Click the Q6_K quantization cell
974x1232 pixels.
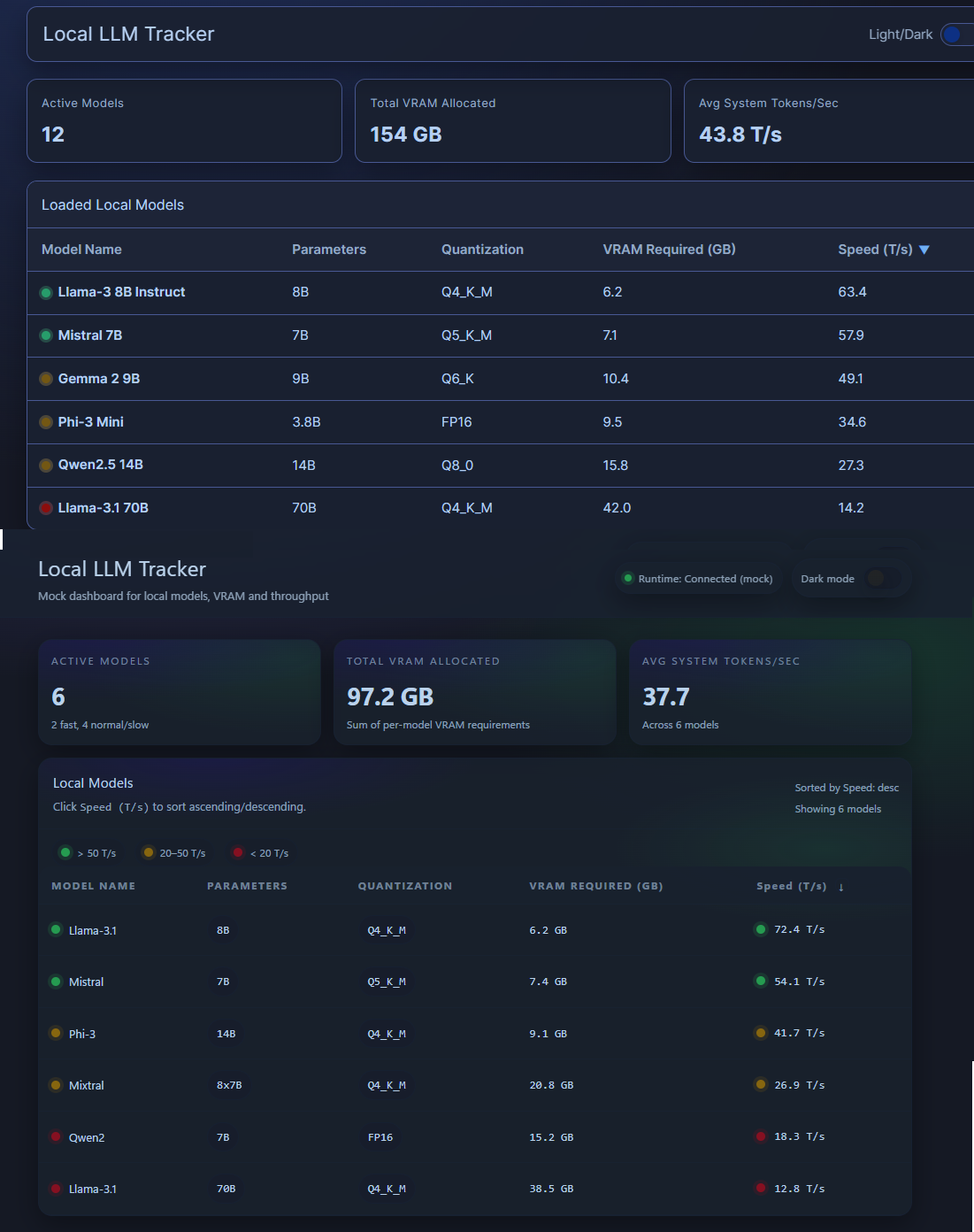point(457,379)
